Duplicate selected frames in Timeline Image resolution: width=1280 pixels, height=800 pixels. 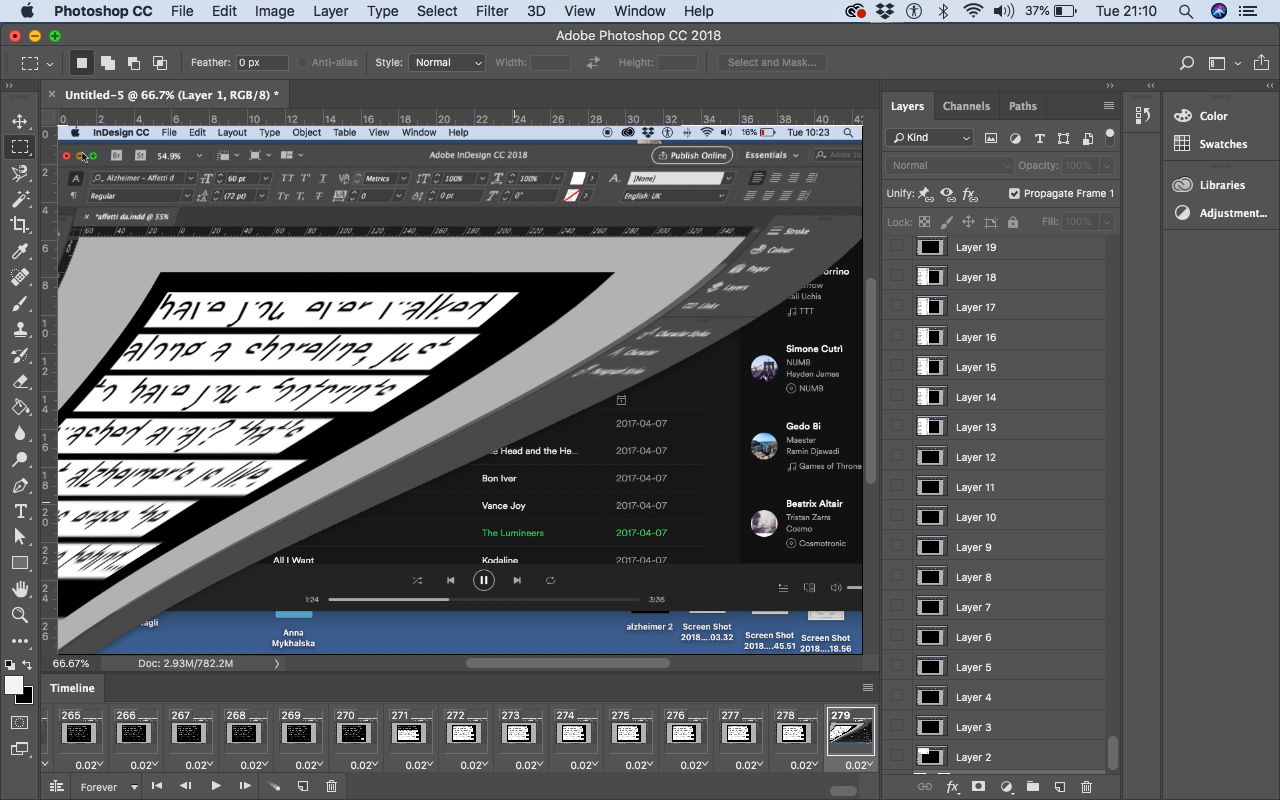coord(302,787)
